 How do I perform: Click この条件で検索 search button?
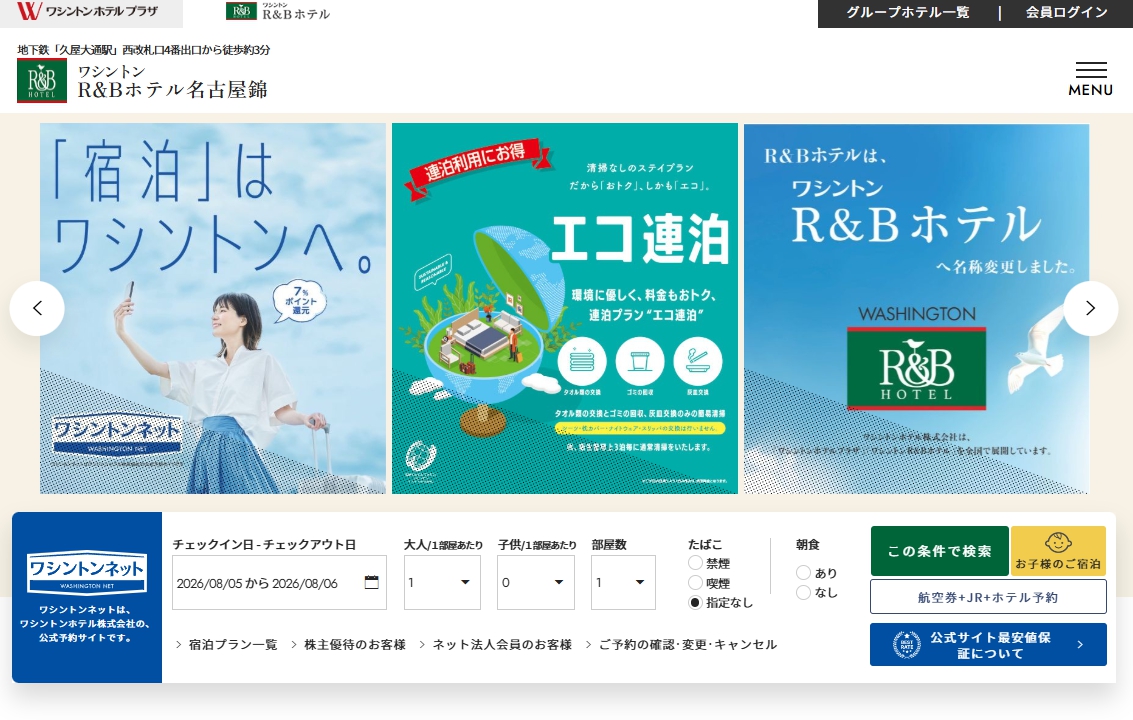coord(939,551)
